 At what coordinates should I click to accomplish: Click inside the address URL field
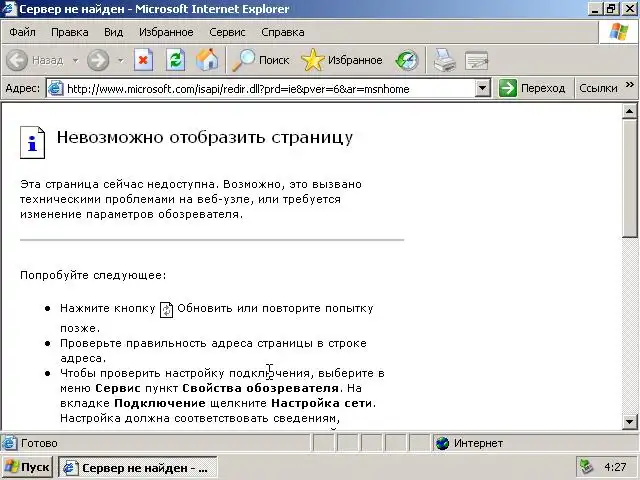(x=269, y=89)
